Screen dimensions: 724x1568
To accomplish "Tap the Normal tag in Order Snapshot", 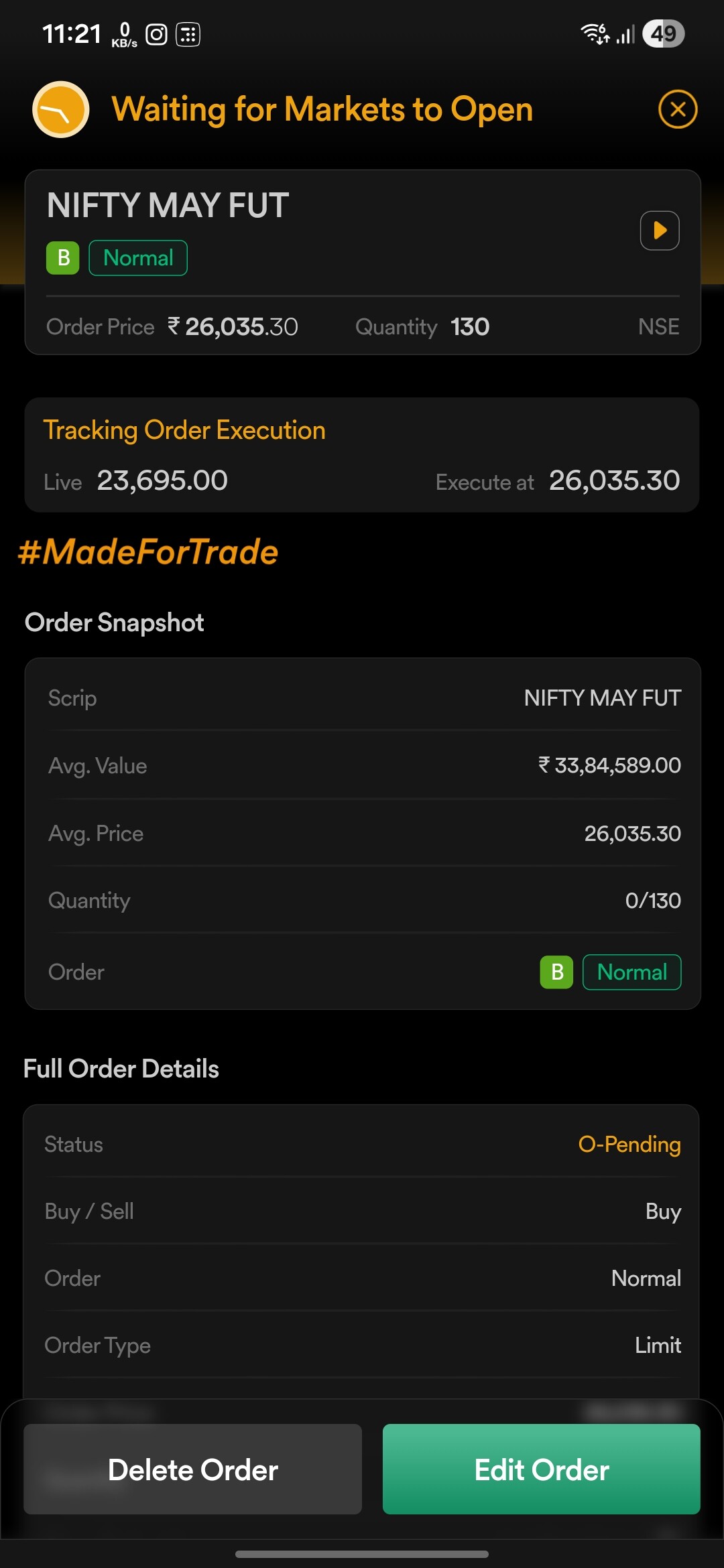I will [x=632, y=972].
